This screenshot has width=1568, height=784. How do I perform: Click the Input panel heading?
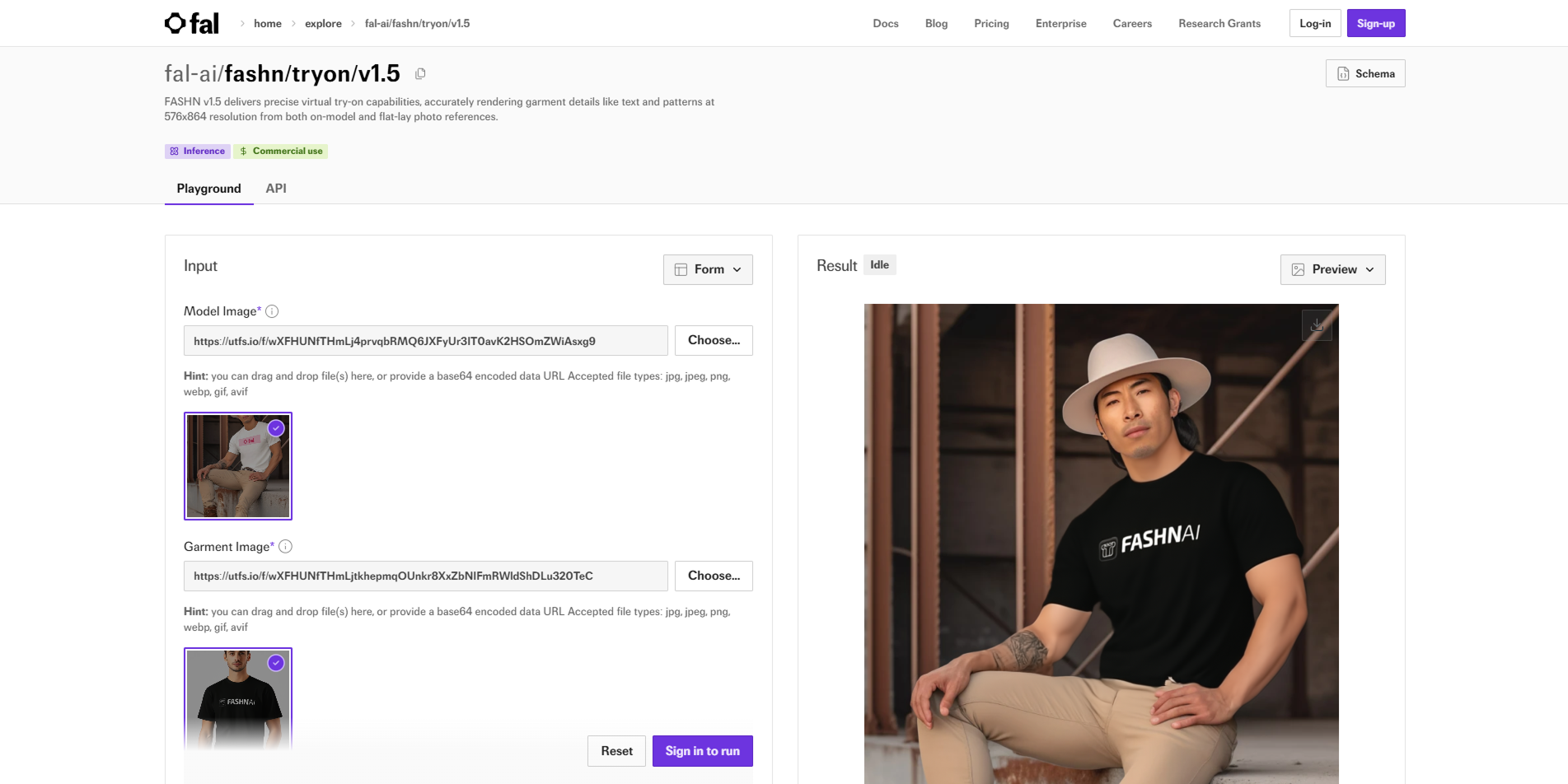point(200,266)
